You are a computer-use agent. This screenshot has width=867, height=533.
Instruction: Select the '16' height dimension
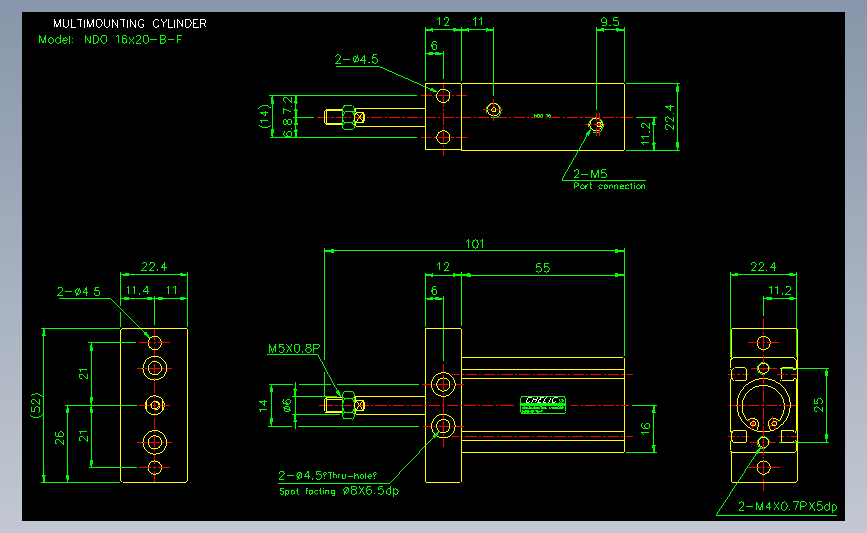point(645,429)
